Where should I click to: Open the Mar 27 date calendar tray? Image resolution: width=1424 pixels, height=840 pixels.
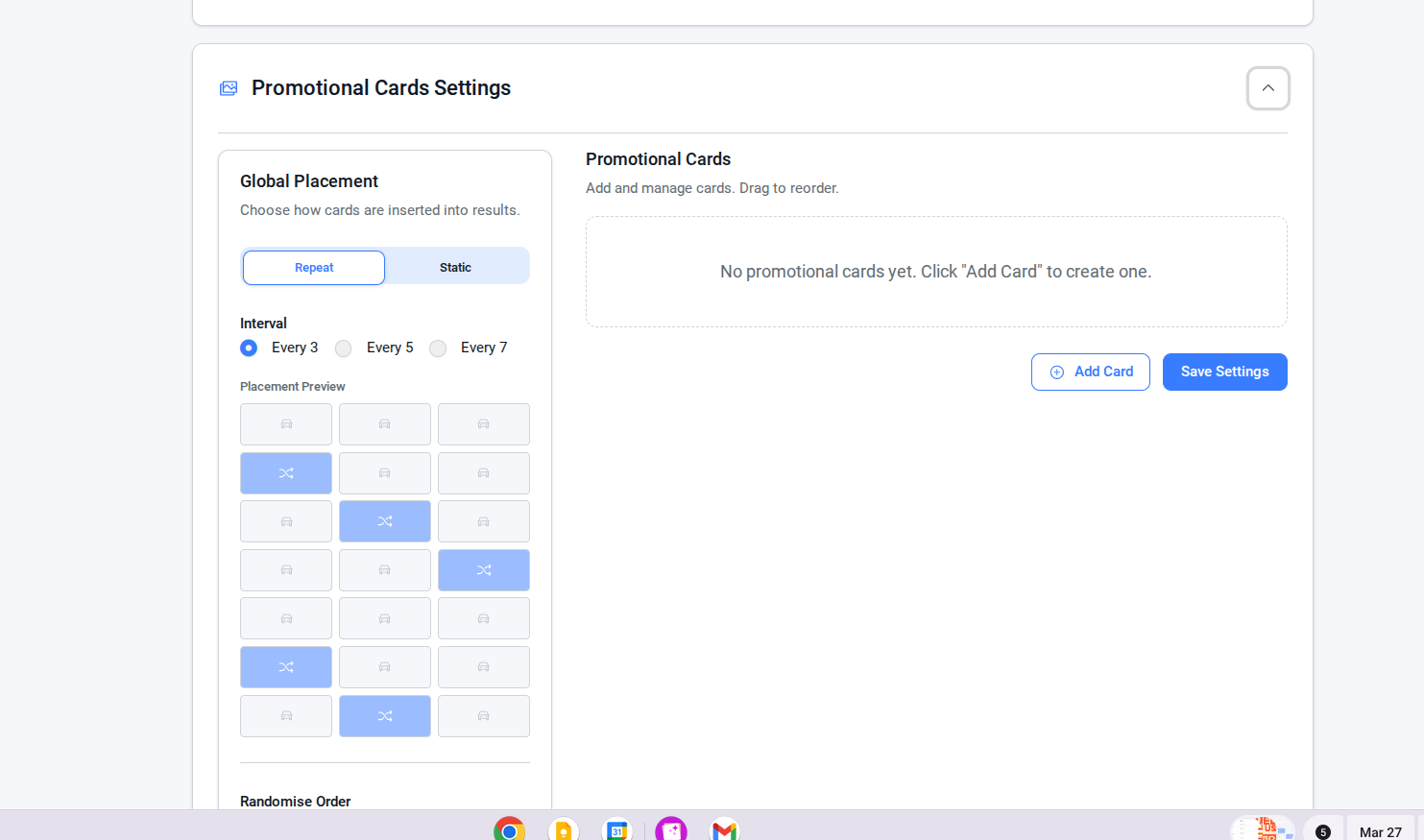click(x=1380, y=831)
